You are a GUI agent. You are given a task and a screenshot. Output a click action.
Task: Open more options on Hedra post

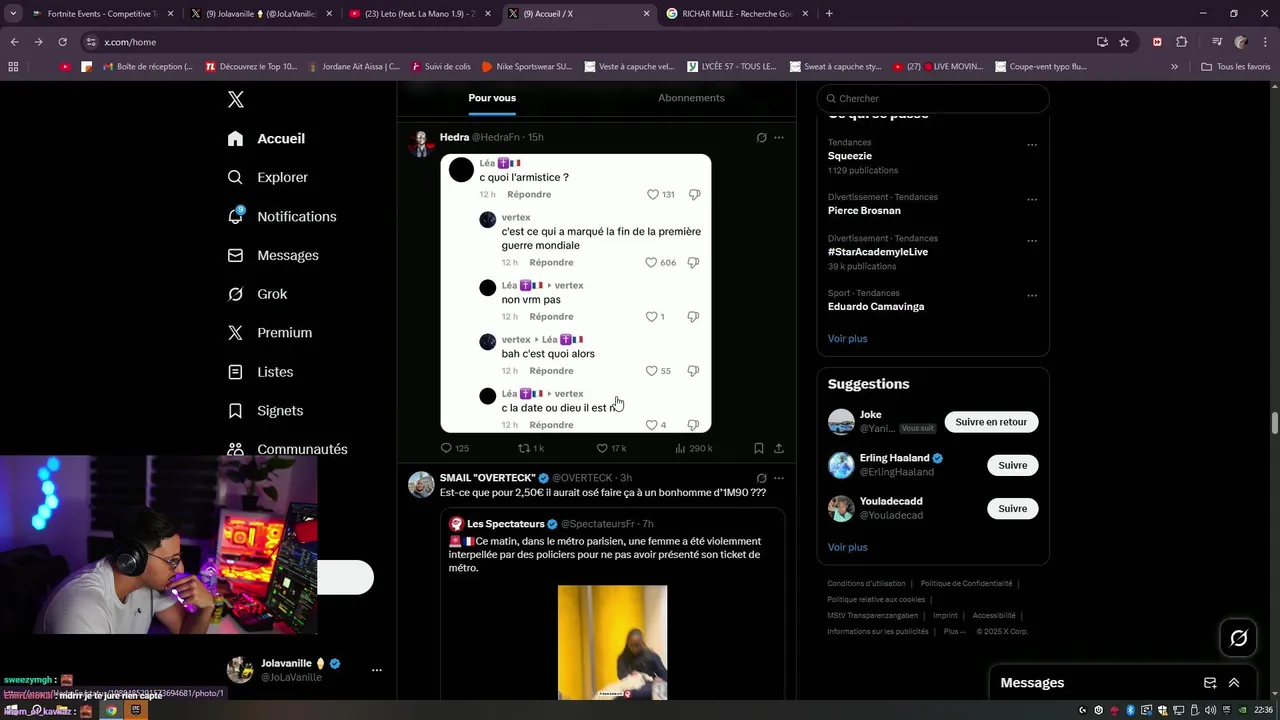779,138
